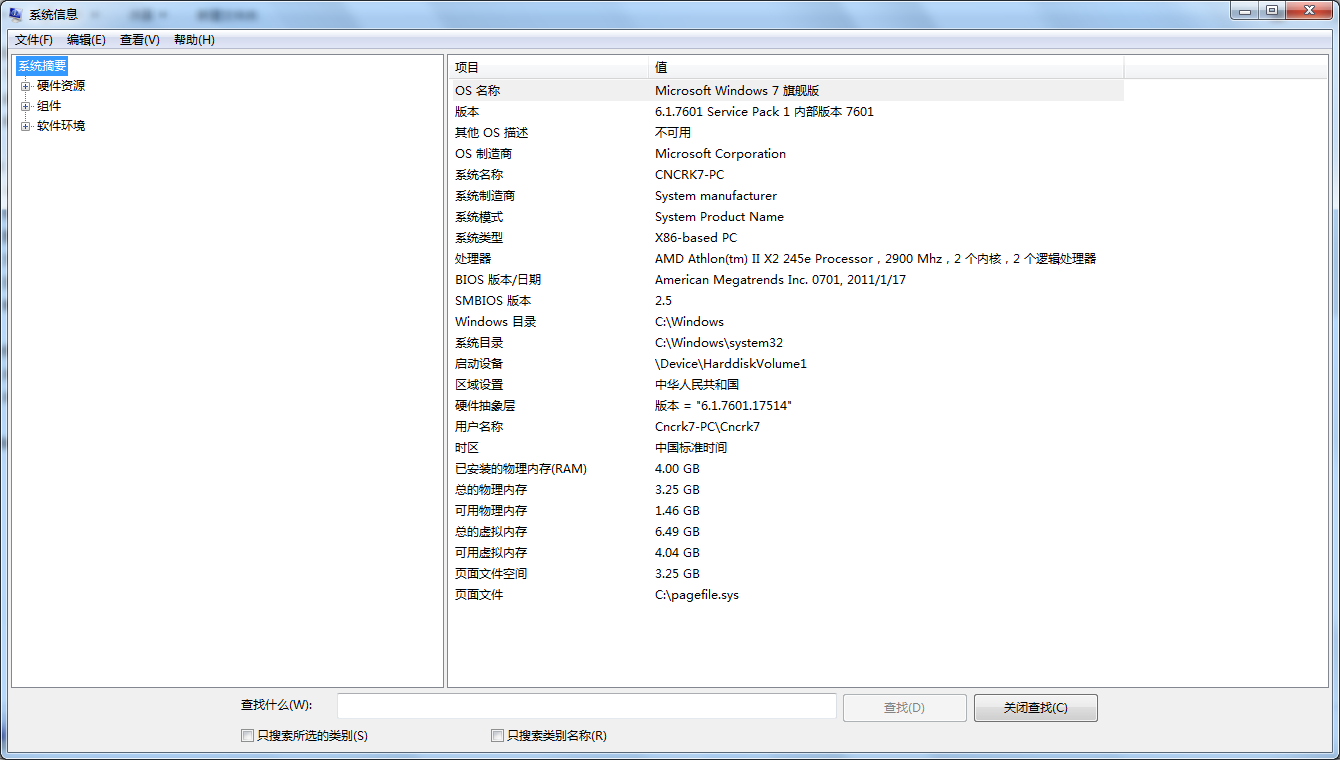Viewport: 1340px width, 760px height.
Task: Click the 查找(D) button
Action: pos(905,708)
